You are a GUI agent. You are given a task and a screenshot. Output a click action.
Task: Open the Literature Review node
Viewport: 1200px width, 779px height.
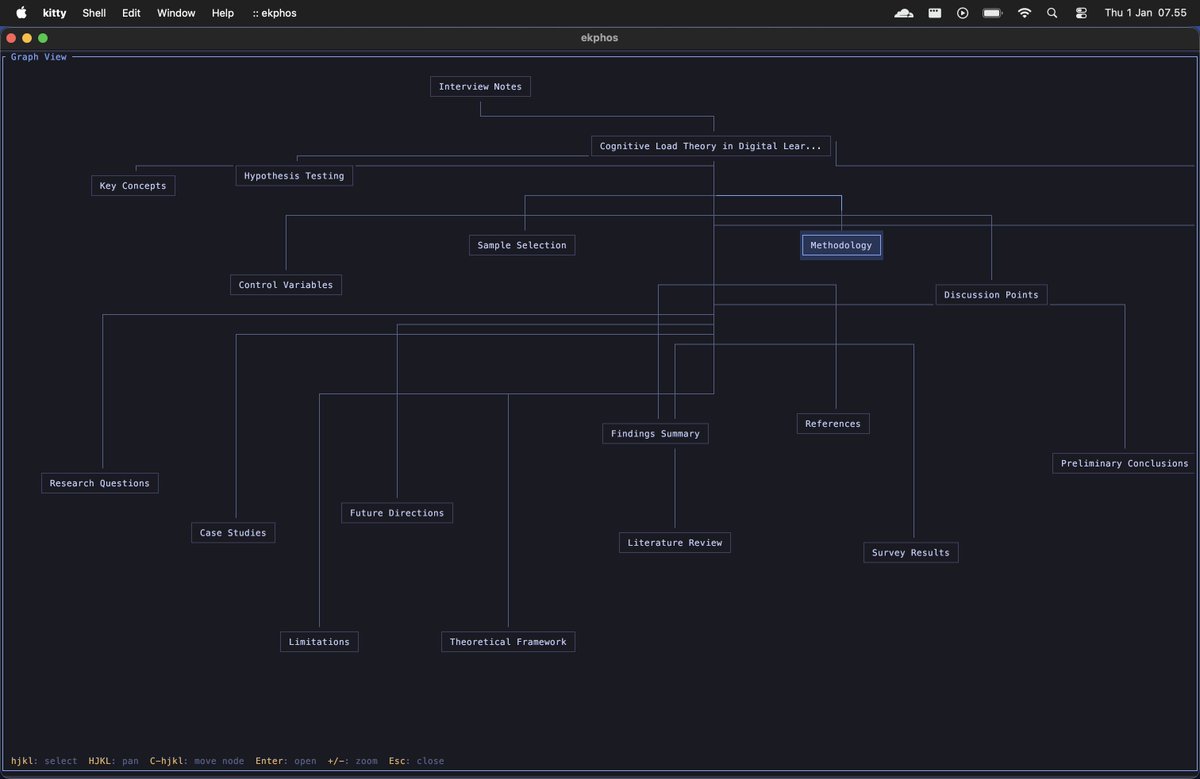pos(675,542)
